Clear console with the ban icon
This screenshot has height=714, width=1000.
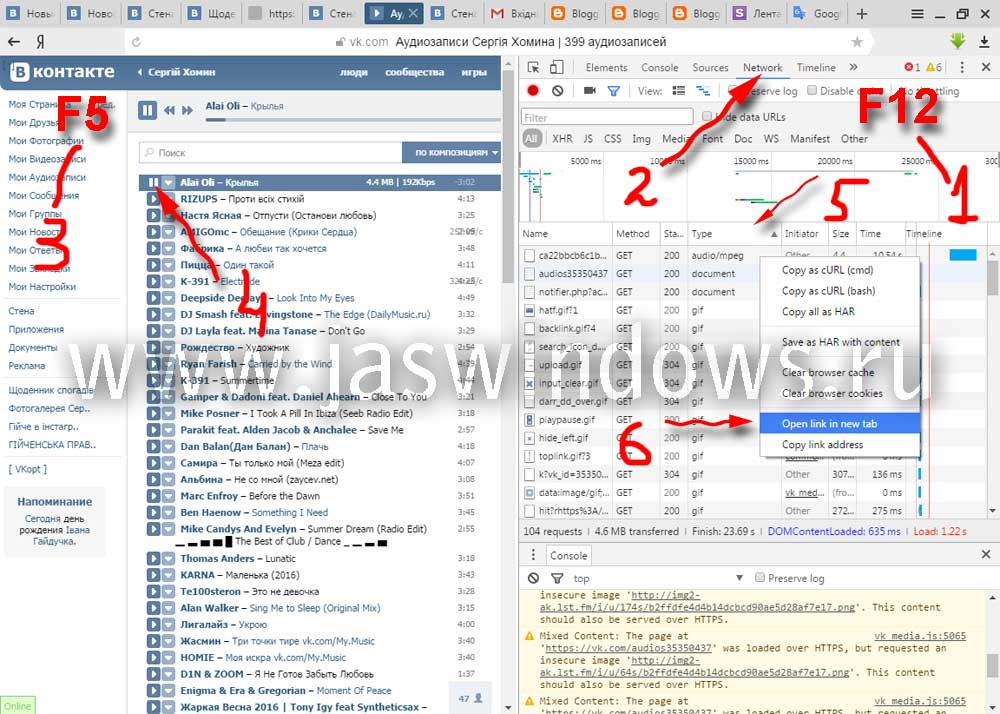click(x=533, y=578)
